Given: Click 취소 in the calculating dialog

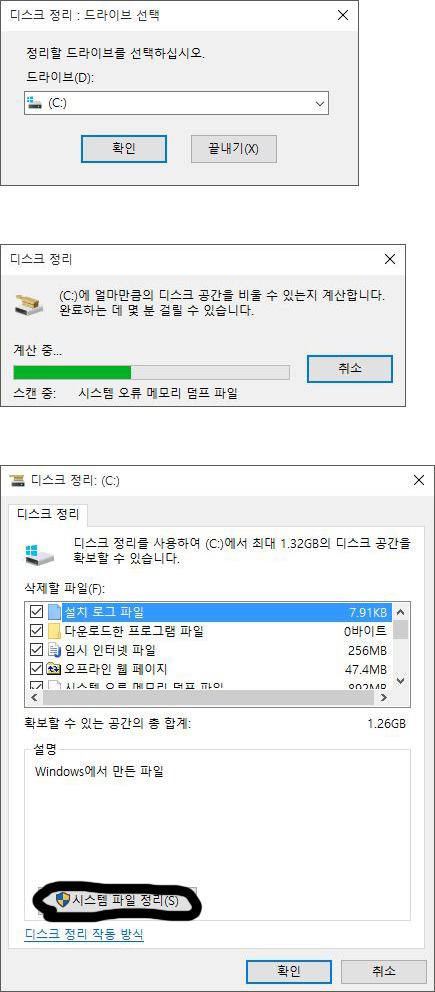Looking at the screenshot, I should (x=350, y=368).
